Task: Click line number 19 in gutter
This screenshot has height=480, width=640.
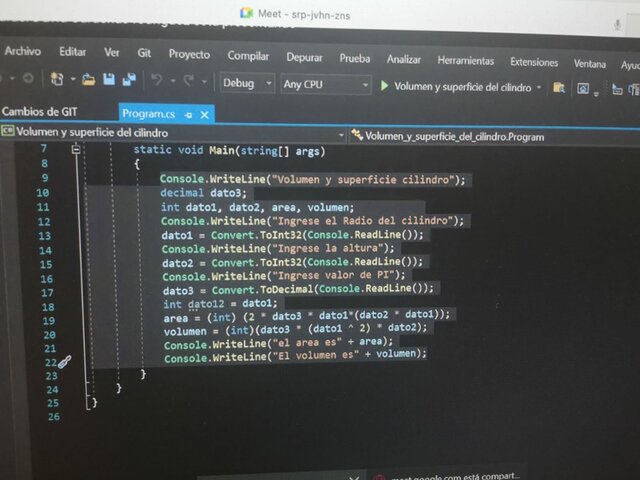Action: click(x=49, y=321)
